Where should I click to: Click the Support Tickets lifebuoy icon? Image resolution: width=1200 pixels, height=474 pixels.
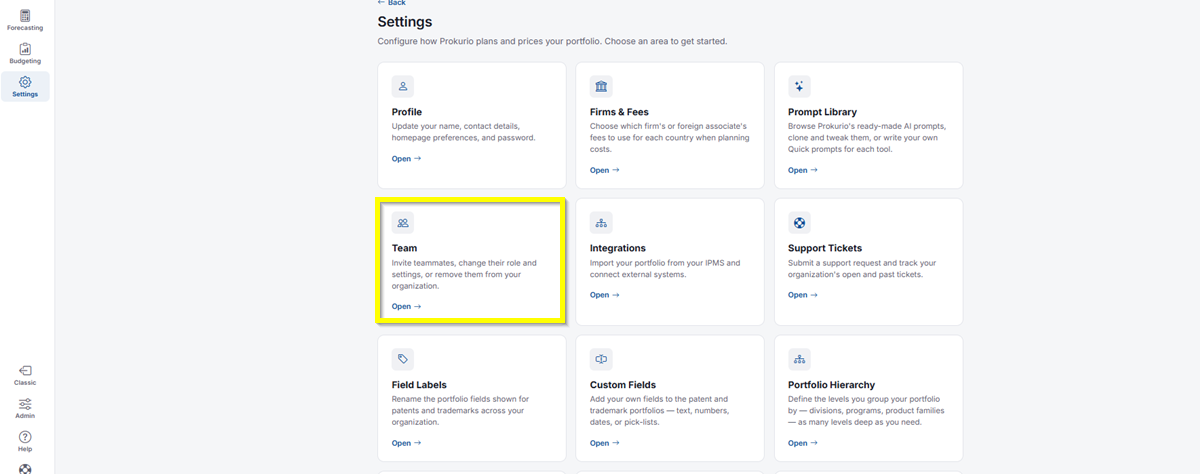pos(799,223)
